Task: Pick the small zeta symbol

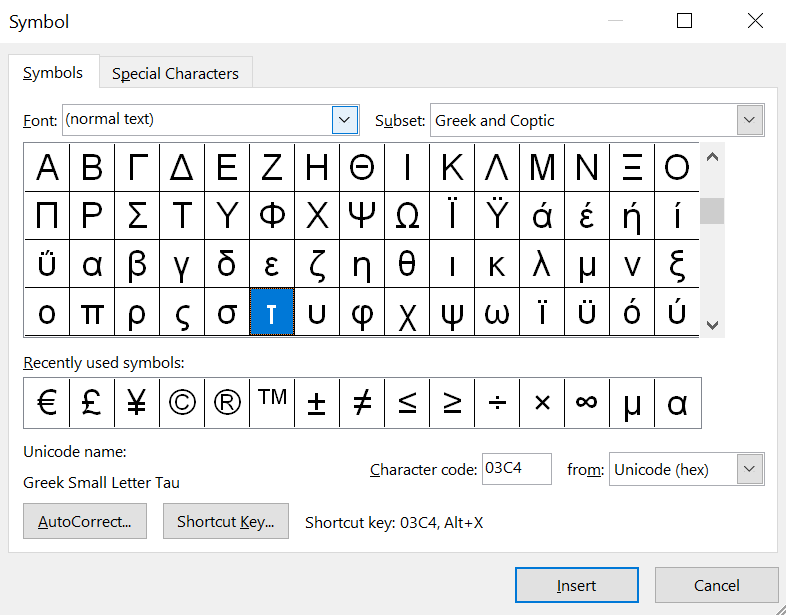Action: click(317, 264)
